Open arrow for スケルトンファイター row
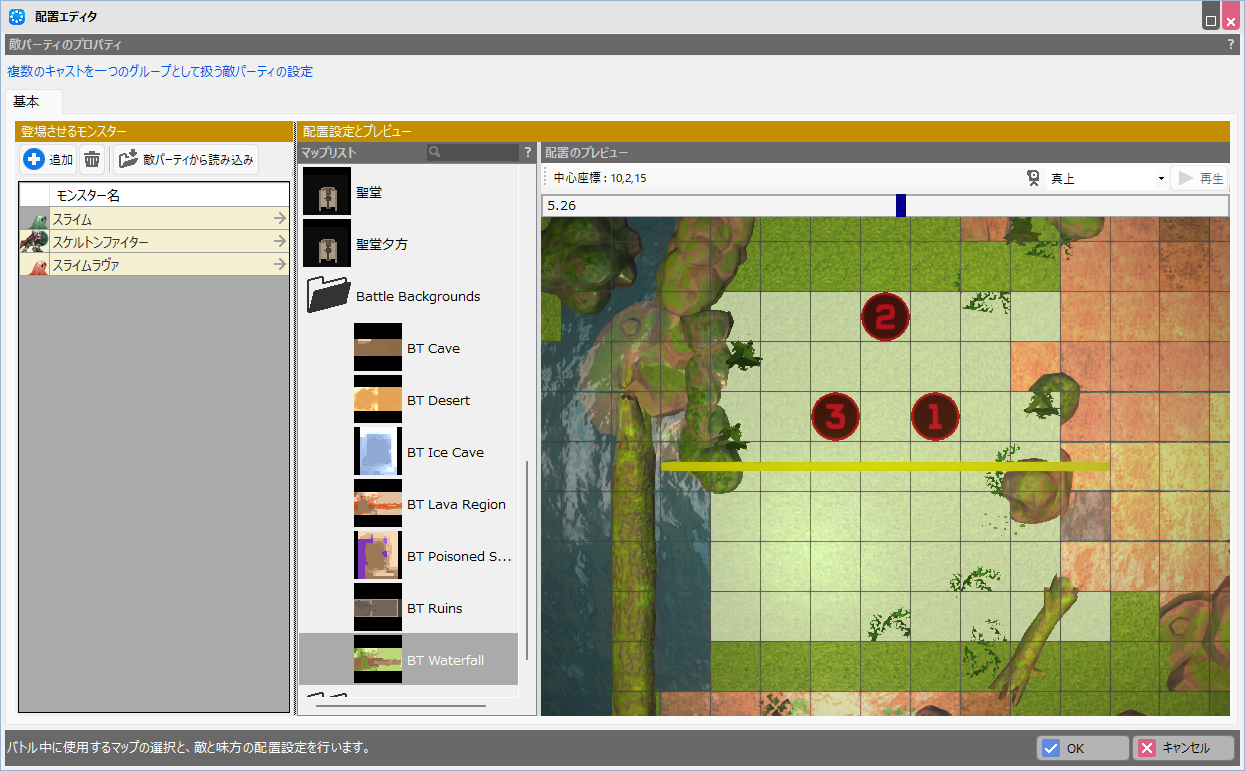The width and height of the screenshot is (1245, 771). (279, 242)
